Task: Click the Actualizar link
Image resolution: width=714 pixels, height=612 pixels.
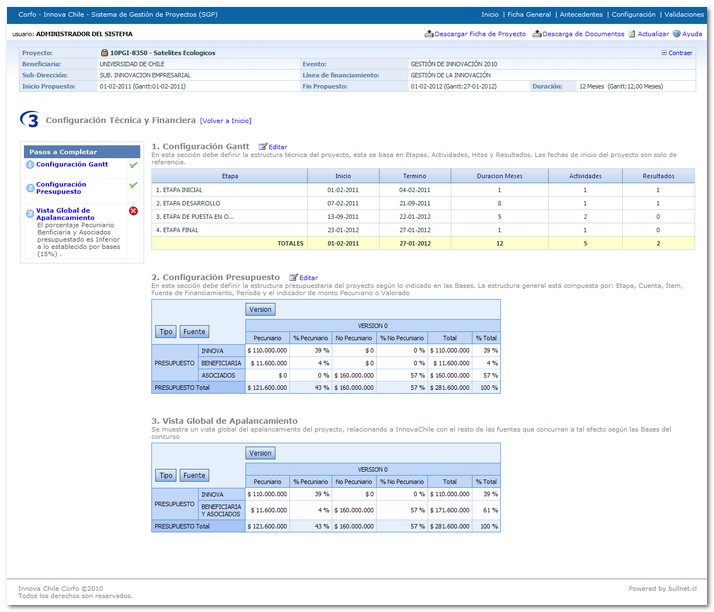Action: click(653, 34)
